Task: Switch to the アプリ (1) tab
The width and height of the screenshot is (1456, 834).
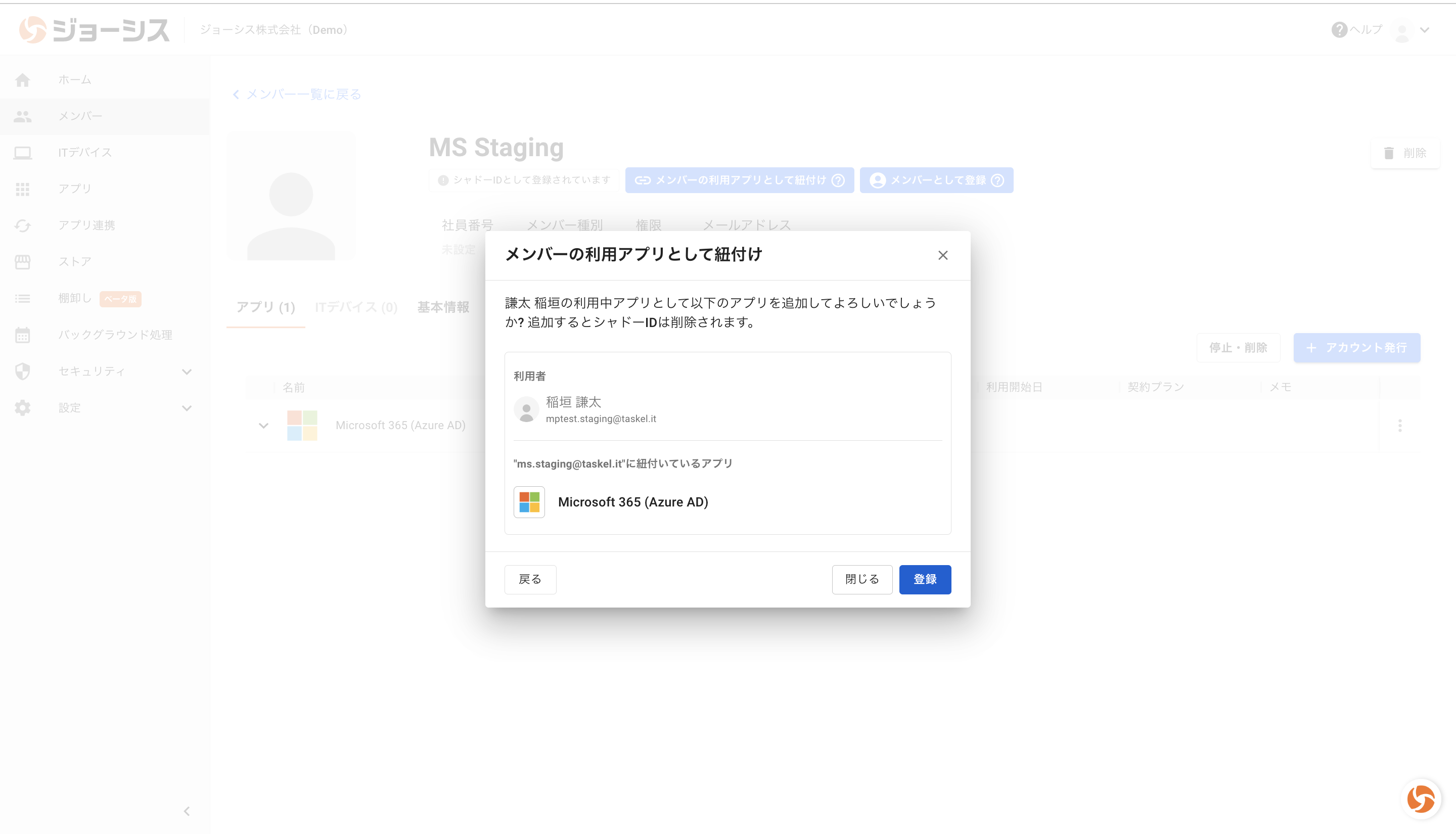Action: point(266,308)
